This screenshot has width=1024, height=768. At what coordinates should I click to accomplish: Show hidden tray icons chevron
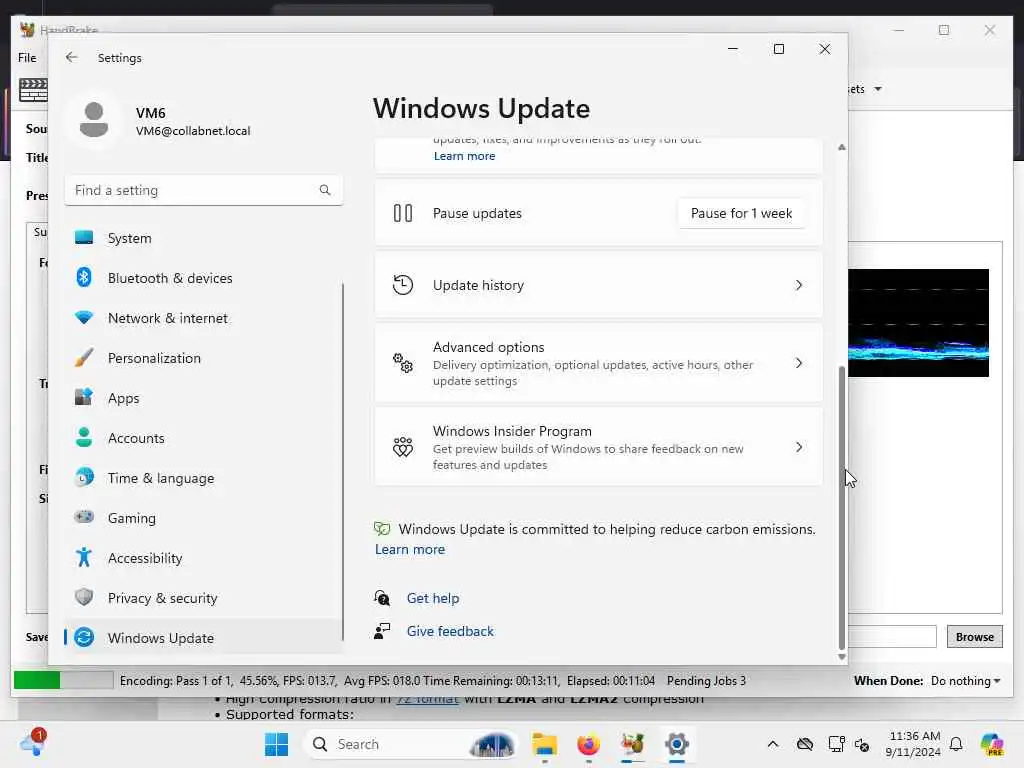click(x=773, y=744)
